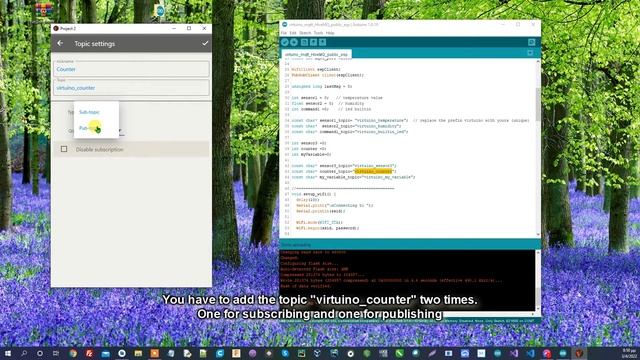The width and height of the screenshot is (640, 360).
Task: Open the Arduino File menu
Action: (x=284, y=33)
